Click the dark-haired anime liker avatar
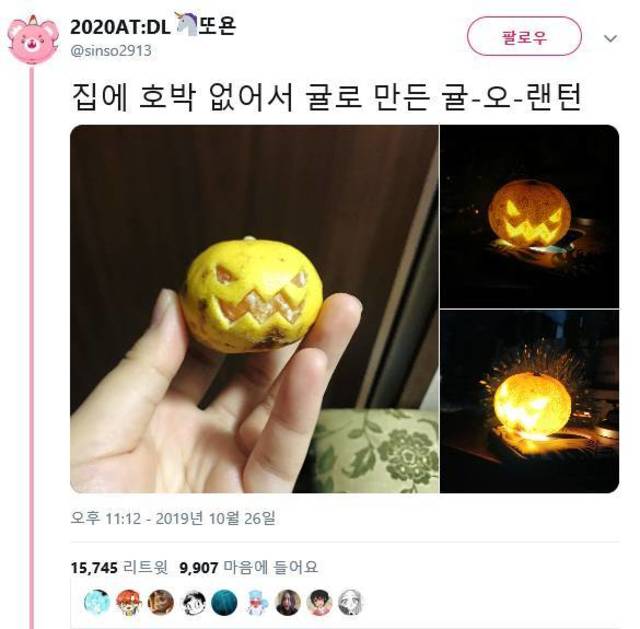This screenshot has height=629, width=640. click(320, 602)
